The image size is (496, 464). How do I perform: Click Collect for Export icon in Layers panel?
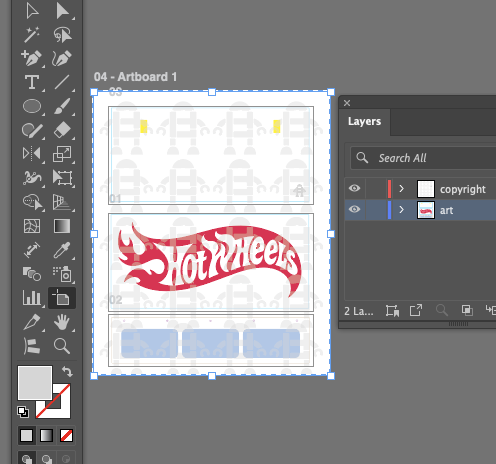[416, 311]
